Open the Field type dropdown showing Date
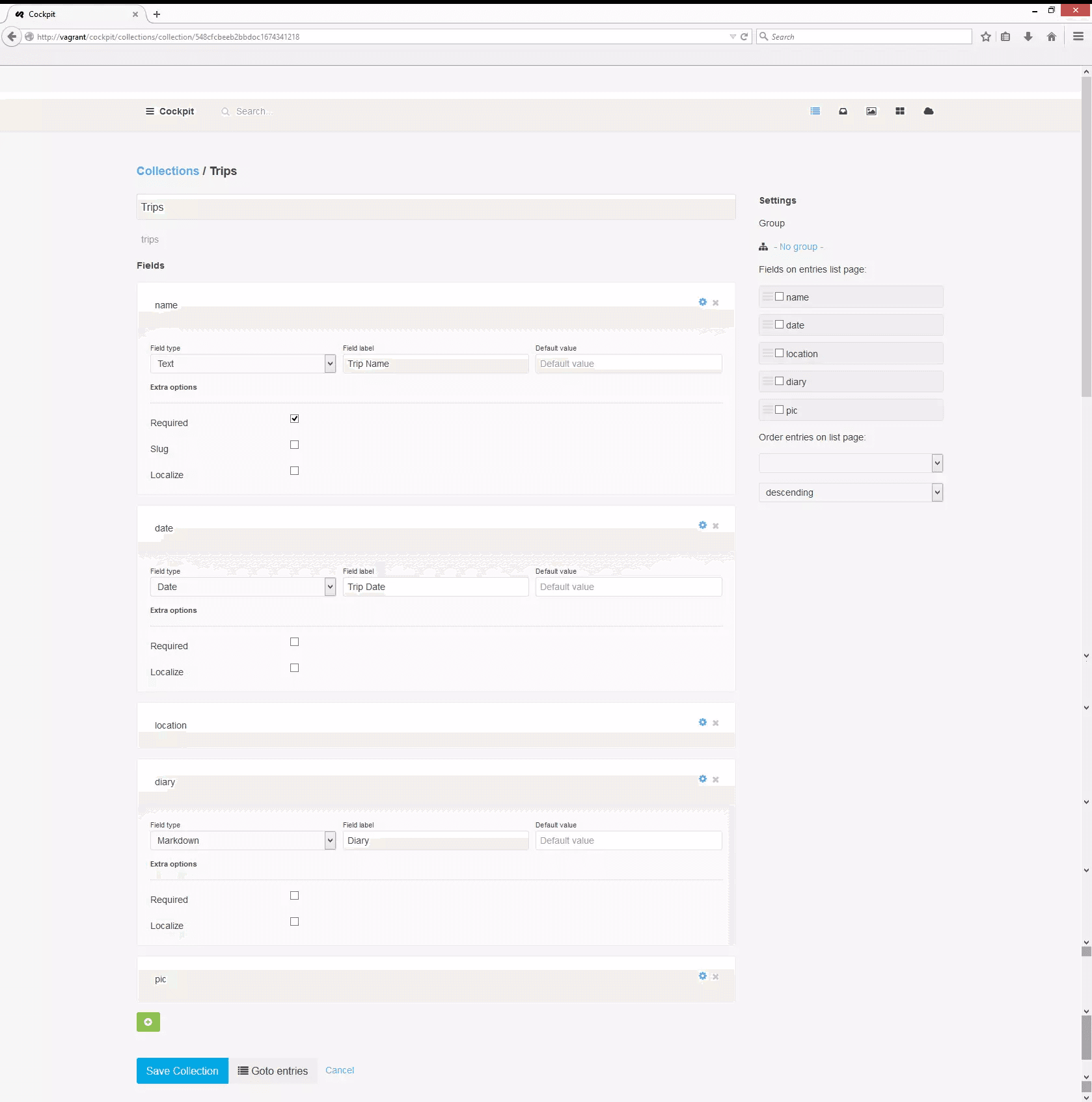This screenshot has height=1102, width=1092. coord(242,587)
